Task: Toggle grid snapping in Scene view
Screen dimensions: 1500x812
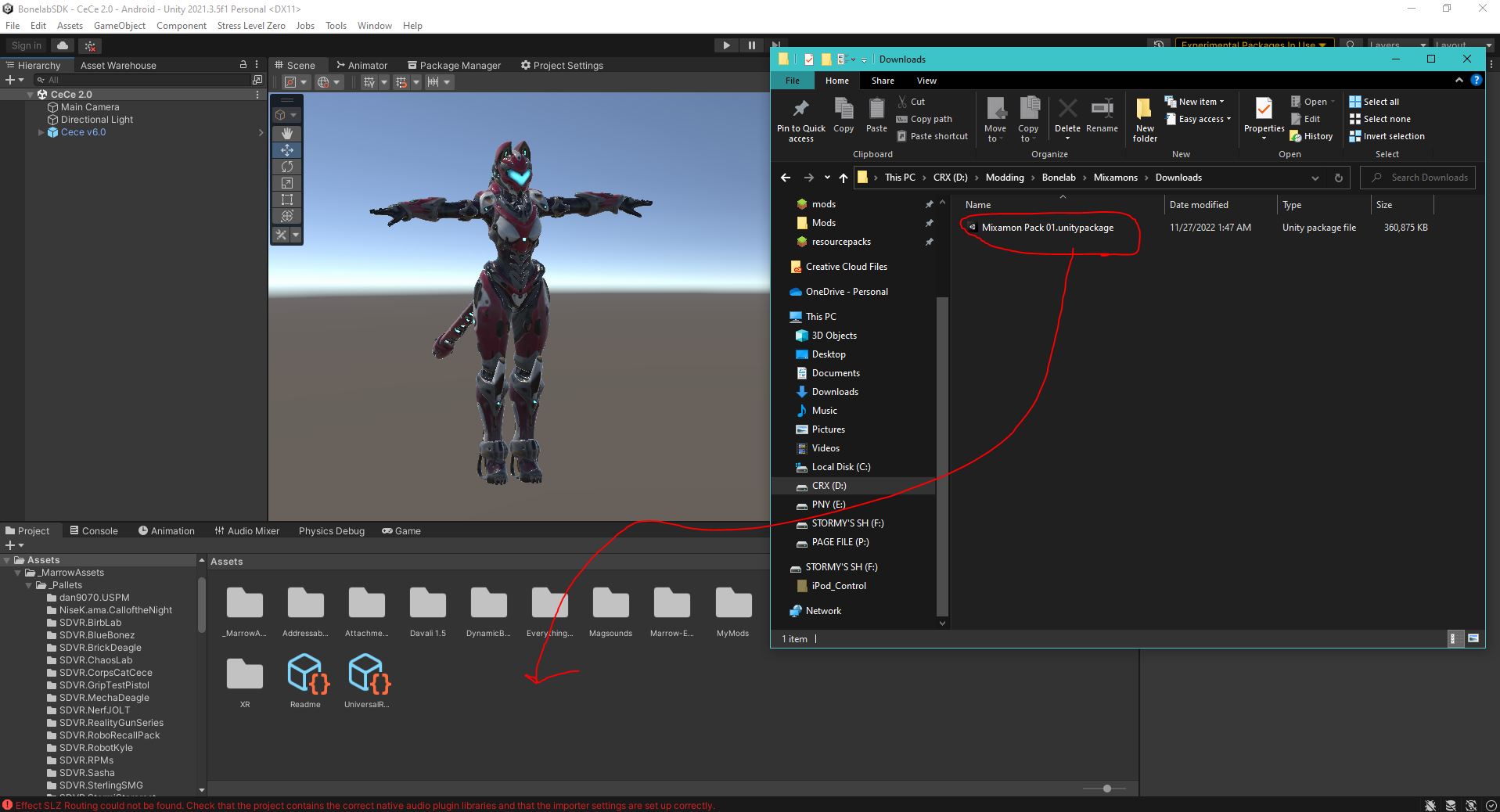Action: pos(401,82)
